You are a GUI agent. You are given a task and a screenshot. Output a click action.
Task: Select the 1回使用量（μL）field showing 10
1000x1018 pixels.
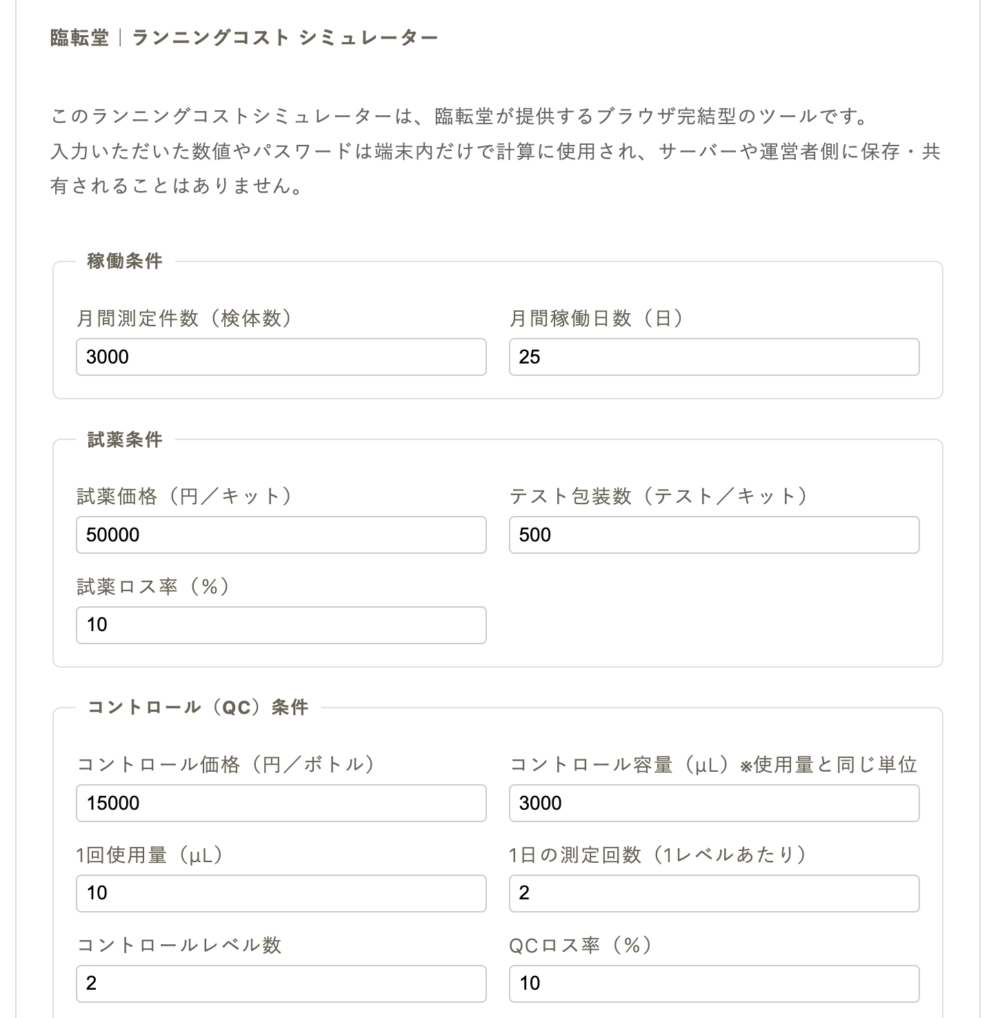(280, 893)
